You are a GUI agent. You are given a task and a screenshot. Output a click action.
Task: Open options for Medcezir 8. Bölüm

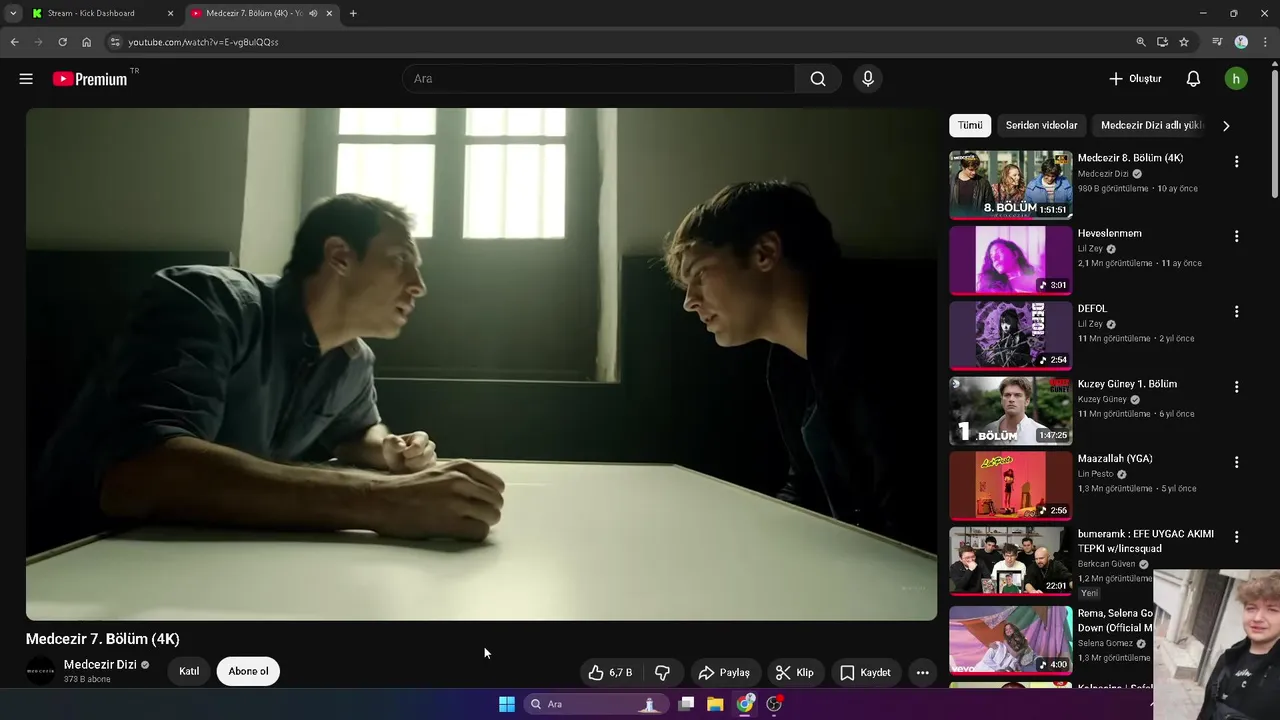[1236, 162]
